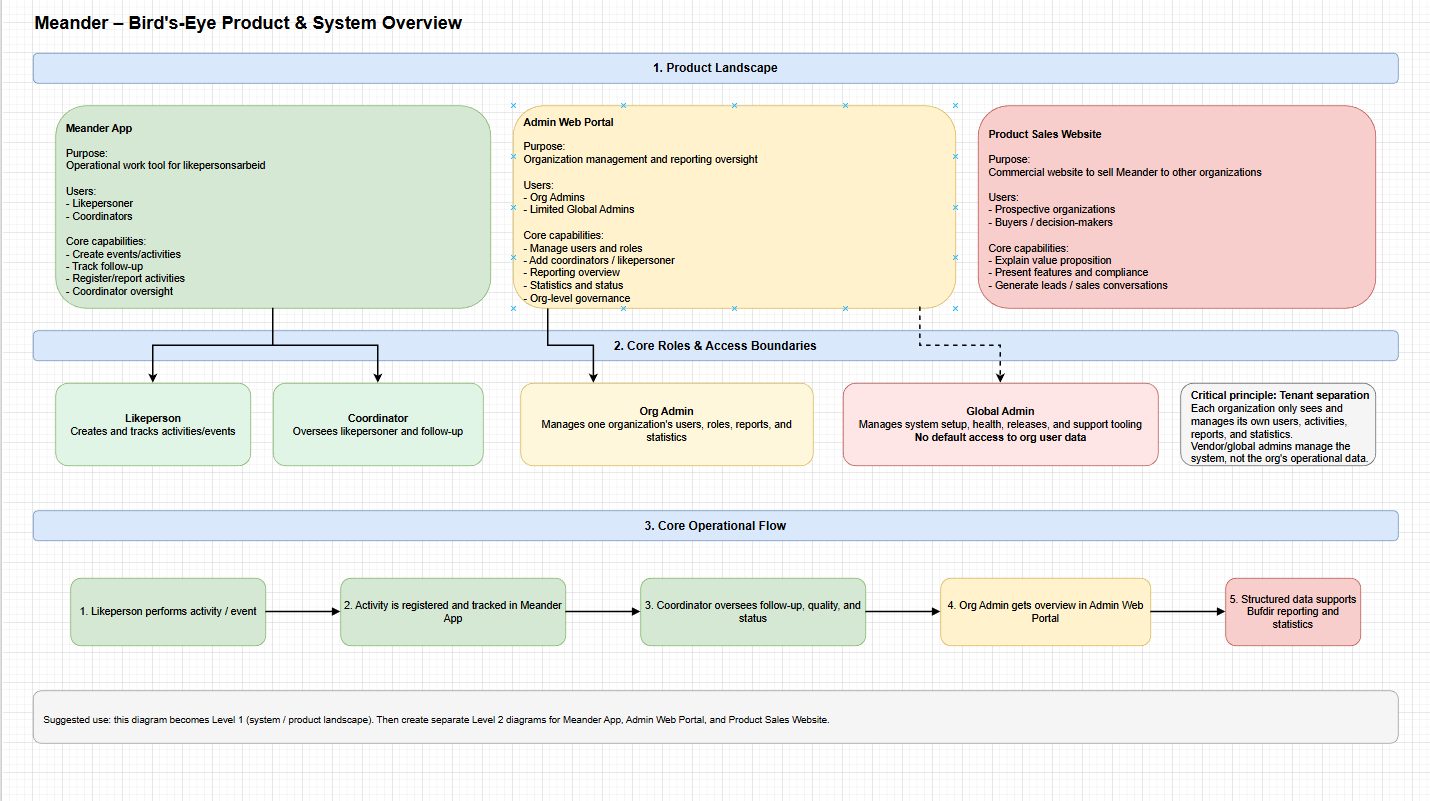
Task: Click the "- Coordinator oversight" capability line
Action: [120, 292]
